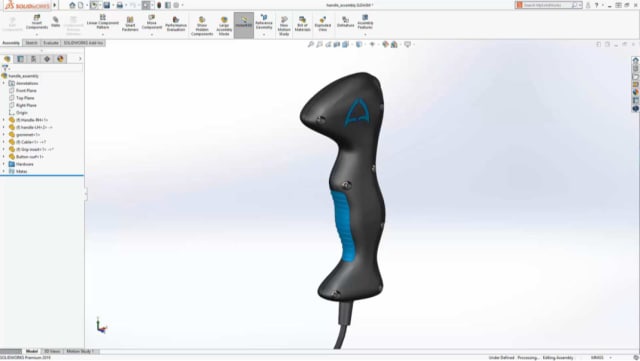This screenshot has height=361, width=640.
Task: Switch to Motion Study 1 tab
Action: (x=80, y=351)
